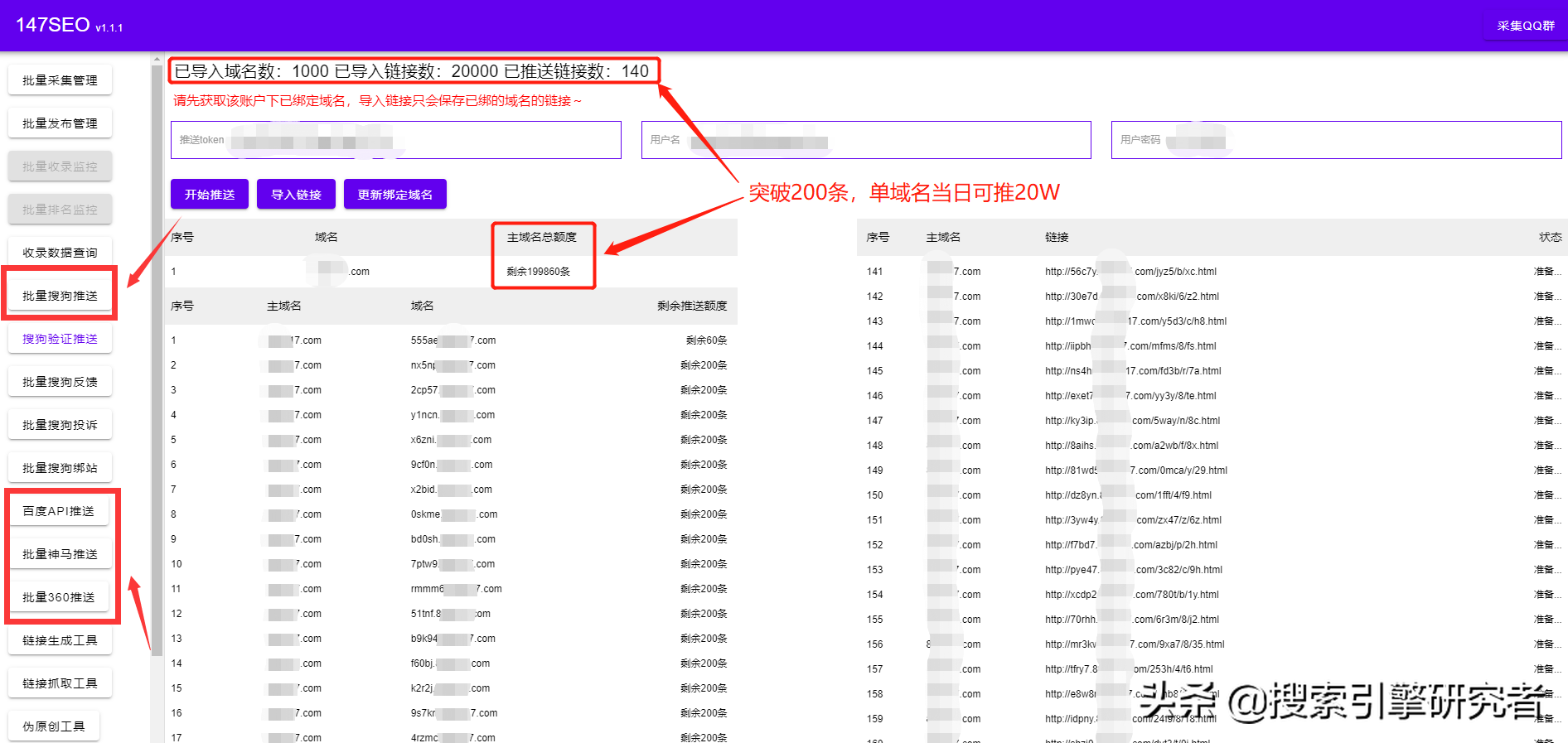Open 批量神马推送 page
Image resolution: width=1568 pixels, height=743 pixels.
(60, 554)
